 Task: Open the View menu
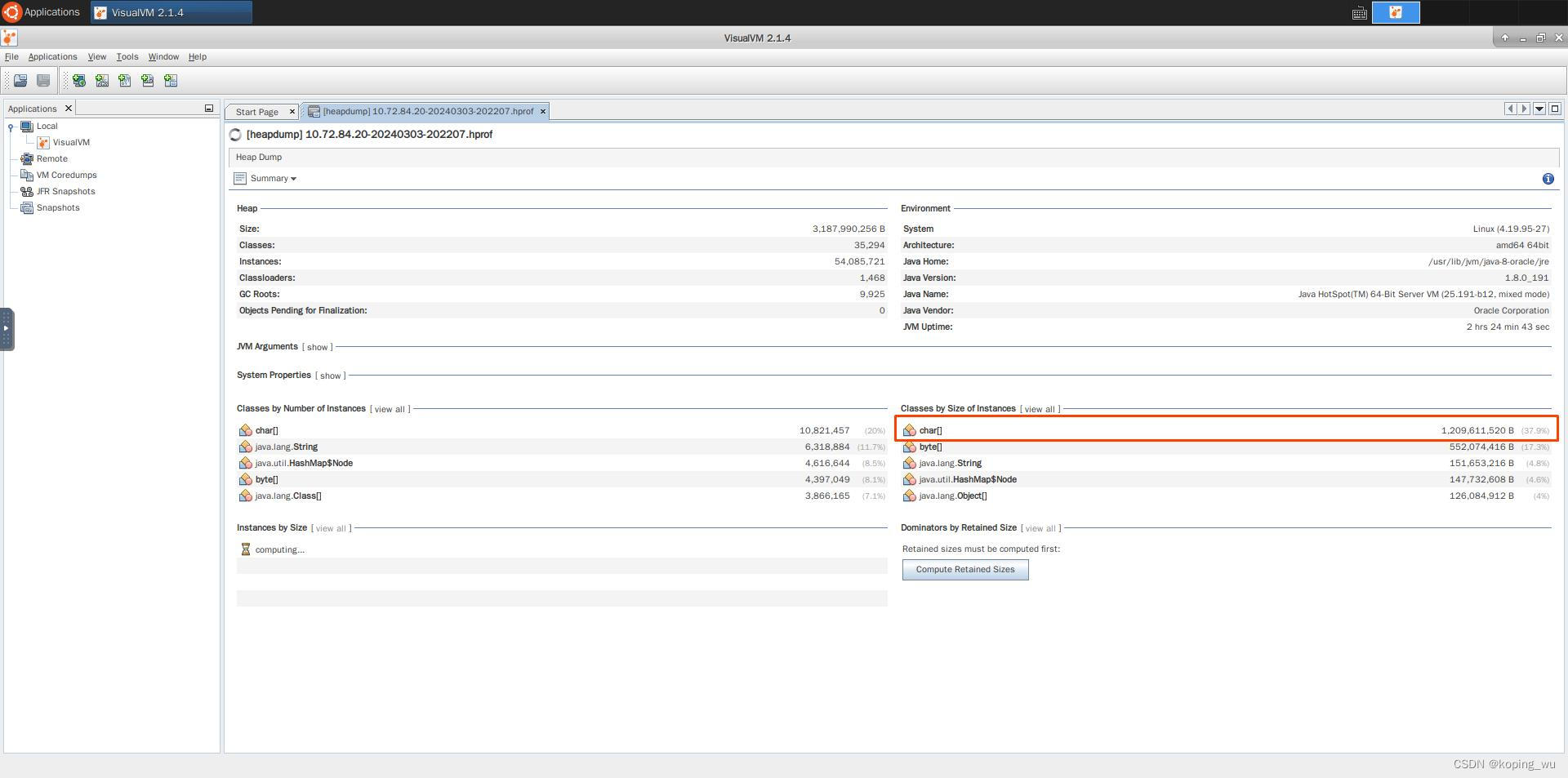coord(96,56)
